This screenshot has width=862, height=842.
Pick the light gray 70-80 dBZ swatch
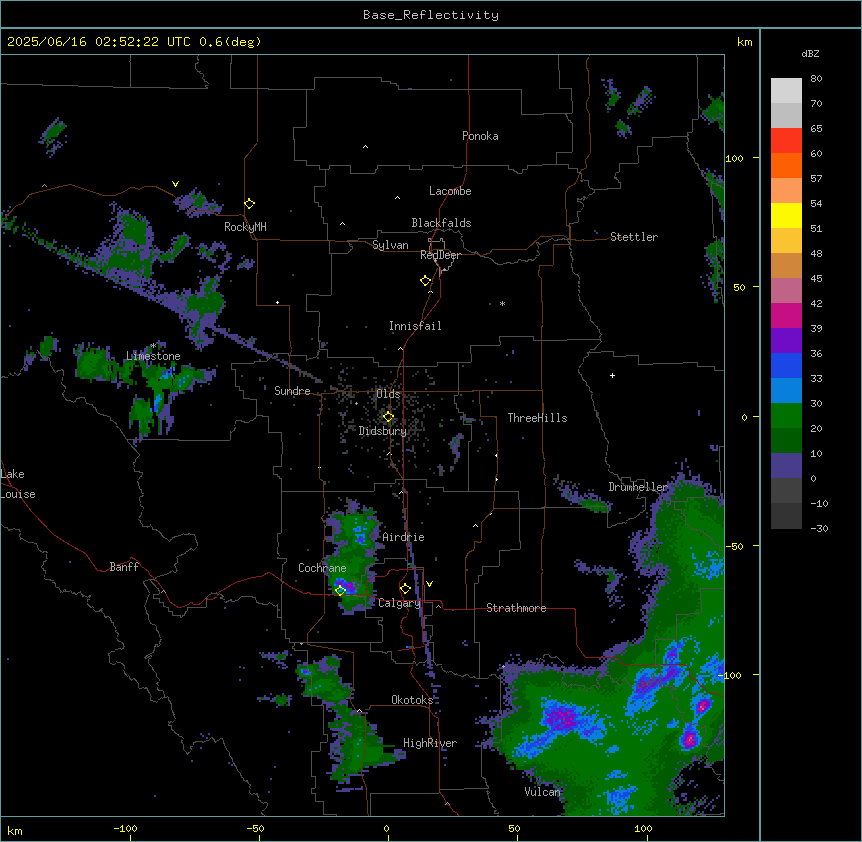(x=786, y=91)
